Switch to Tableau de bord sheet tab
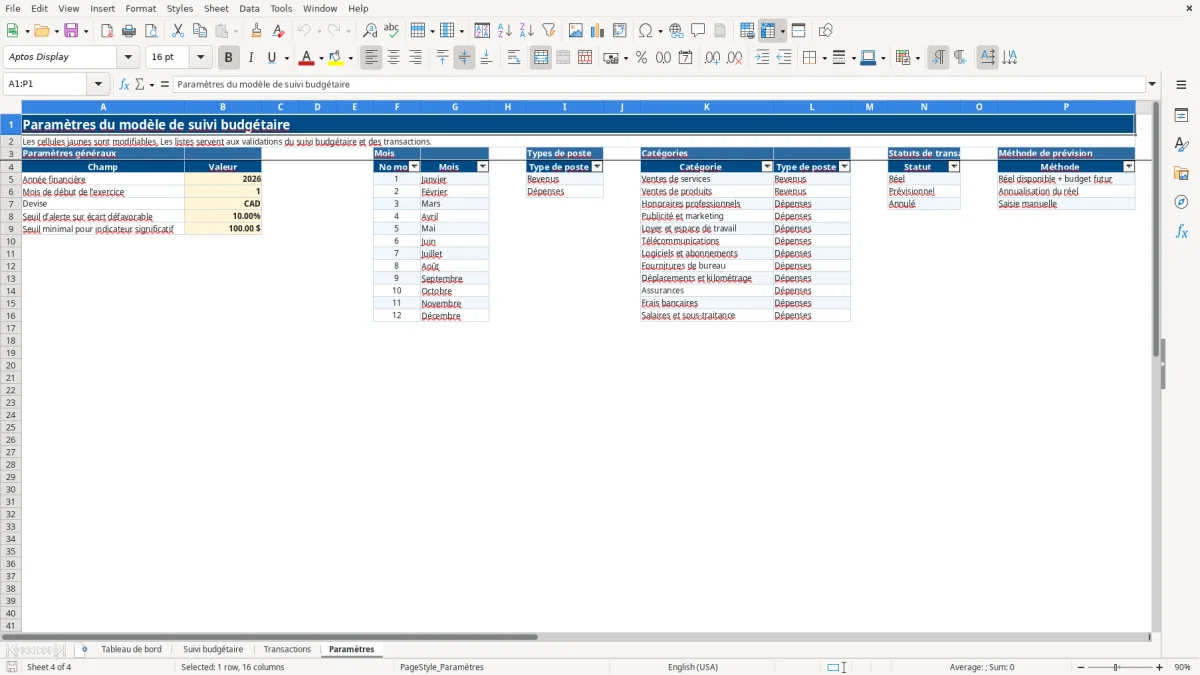Screen dimensions: 1200x675 click(x=131, y=649)
